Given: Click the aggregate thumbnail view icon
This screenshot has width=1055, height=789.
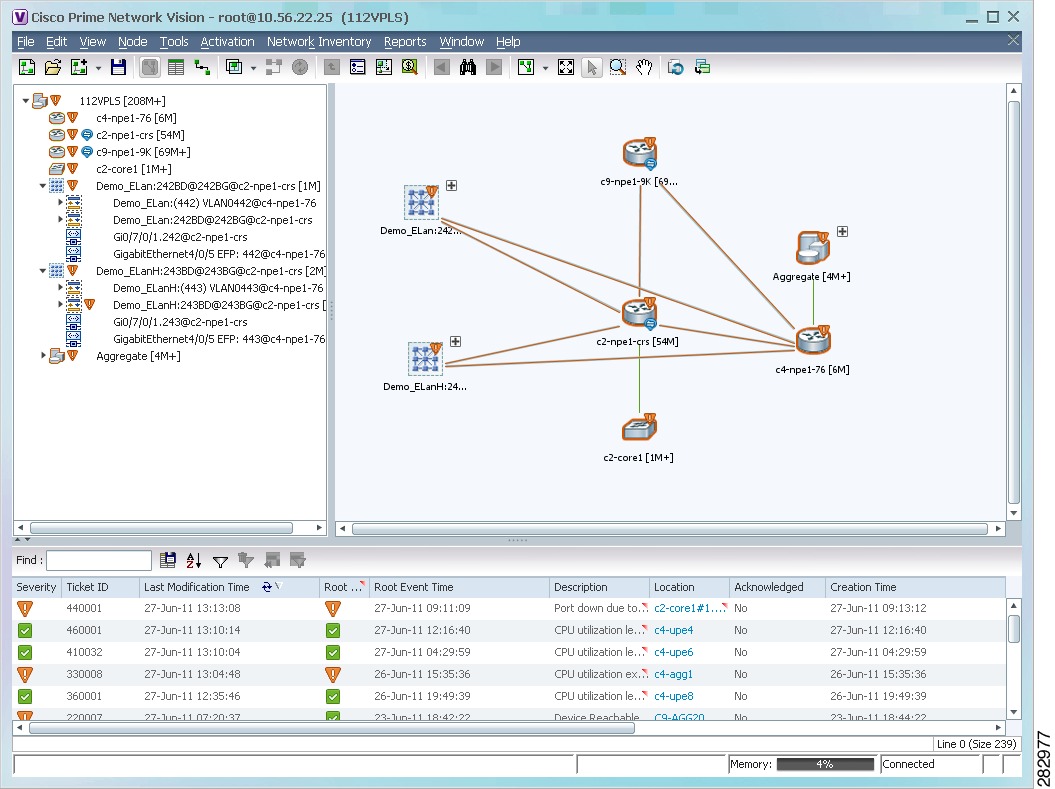Looking at the screenshot, I should click(x=384, y=67).
